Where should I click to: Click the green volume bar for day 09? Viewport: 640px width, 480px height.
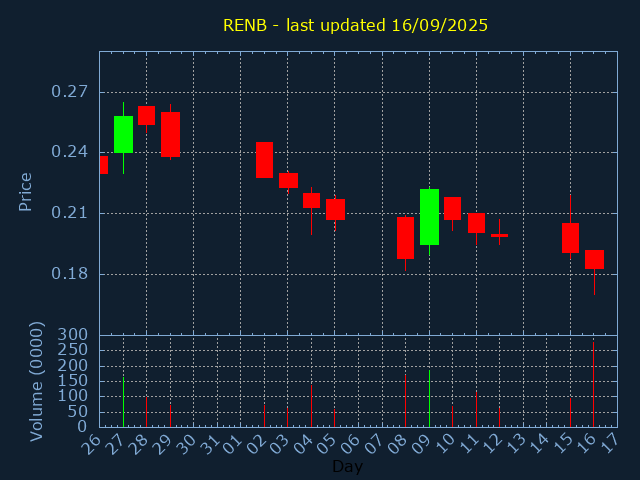(429, 399)
